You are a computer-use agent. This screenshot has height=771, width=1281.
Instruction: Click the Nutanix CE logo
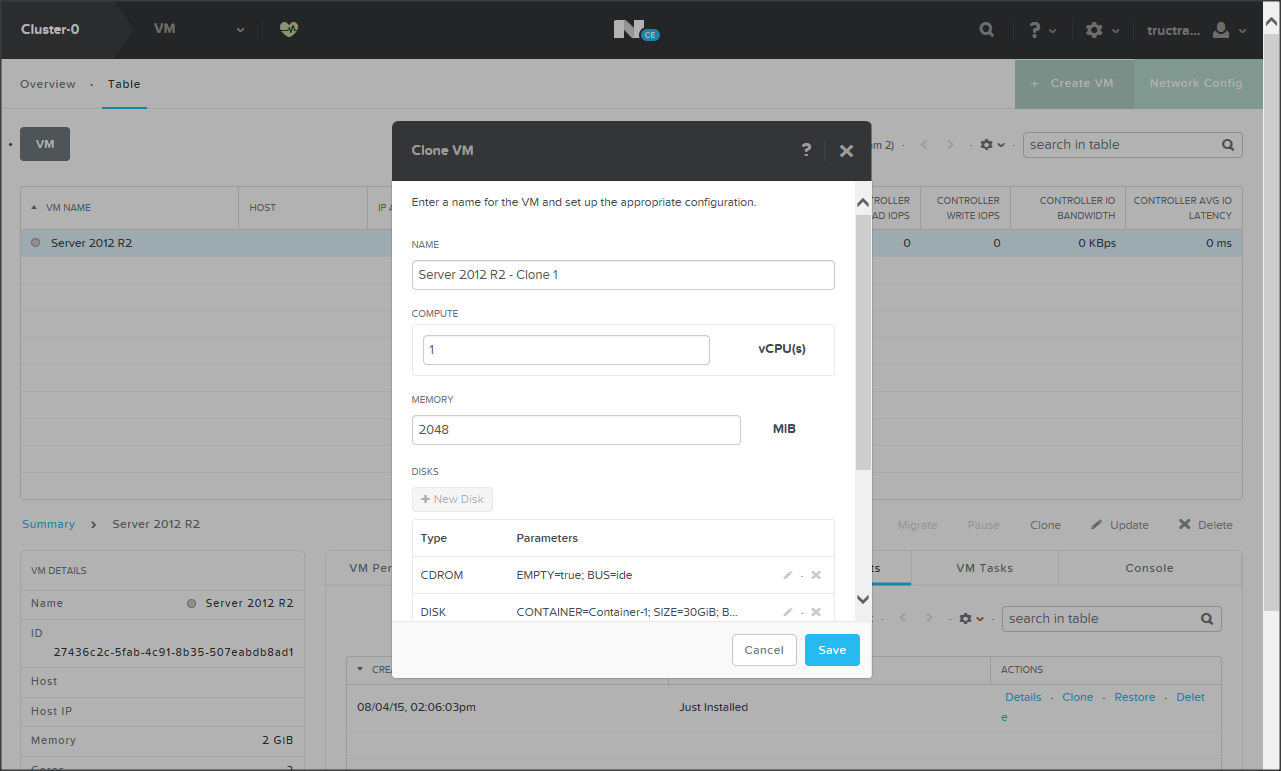[636, 30]
